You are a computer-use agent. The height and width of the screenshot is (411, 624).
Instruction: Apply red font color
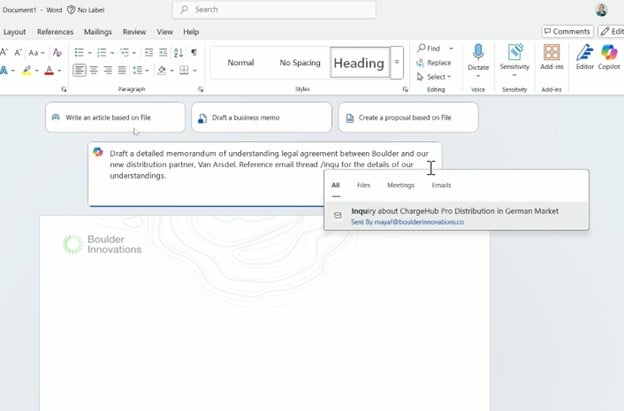pyautogui.click(x=49, y=71)
